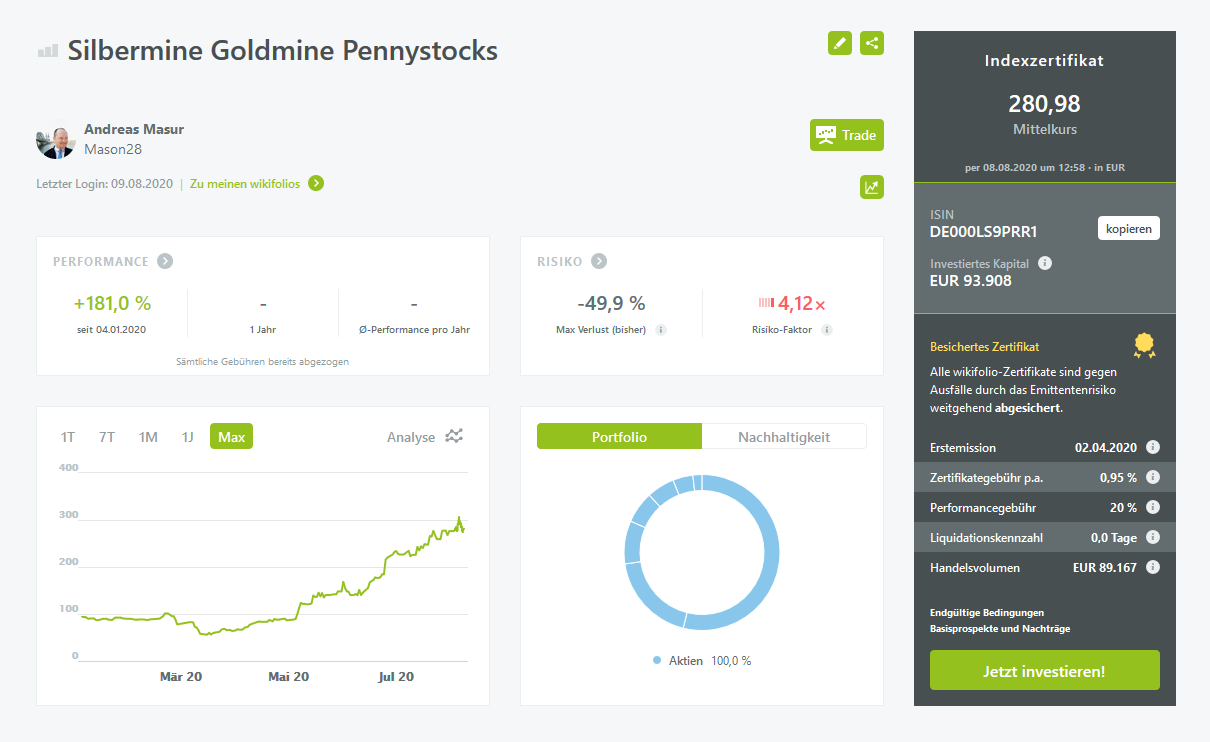Click the bar chart icon before title
Viewport: 1210px width, 742px height.
click(48, 51)
